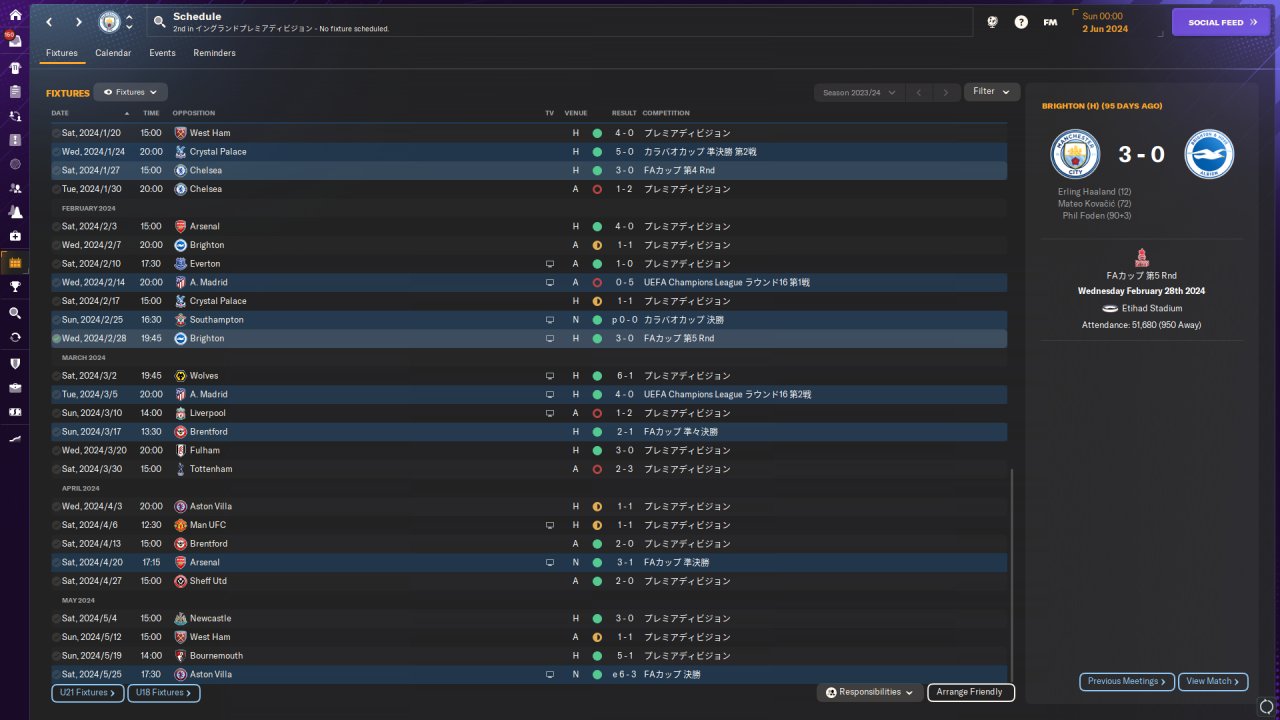Open the help question mark icon
The width and height of the screenshot is (1280, 720).
coord(1021,22)
